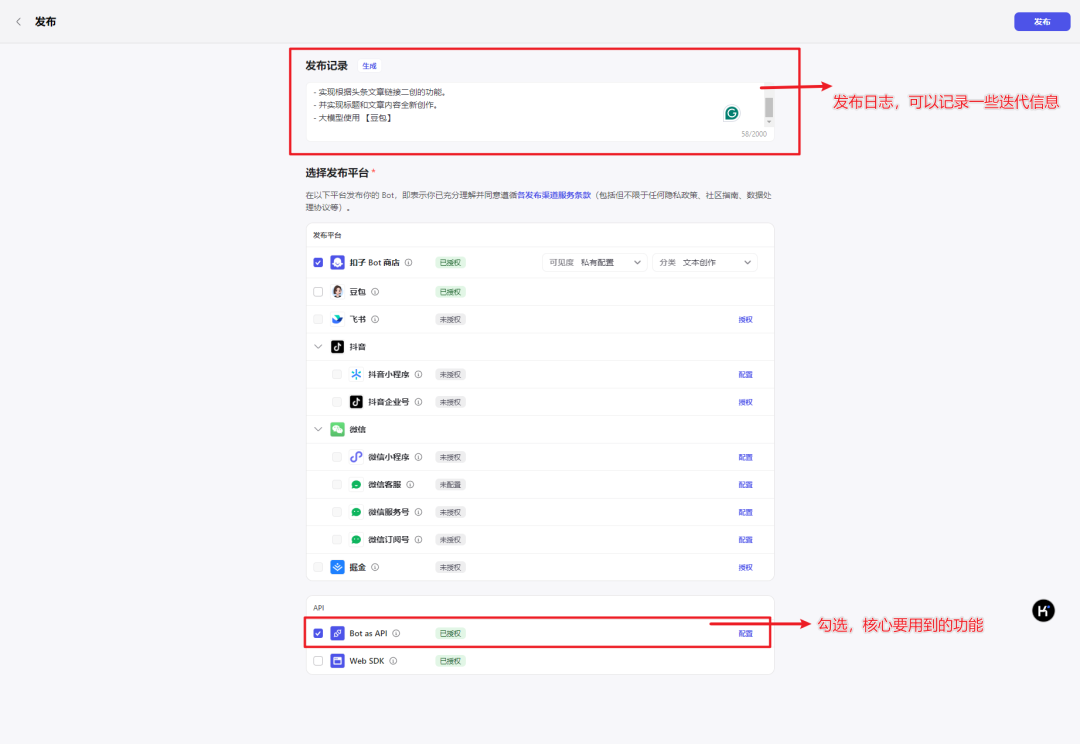
Task: Uncheck the Bot as API checkbox
Action: (318, 634)
